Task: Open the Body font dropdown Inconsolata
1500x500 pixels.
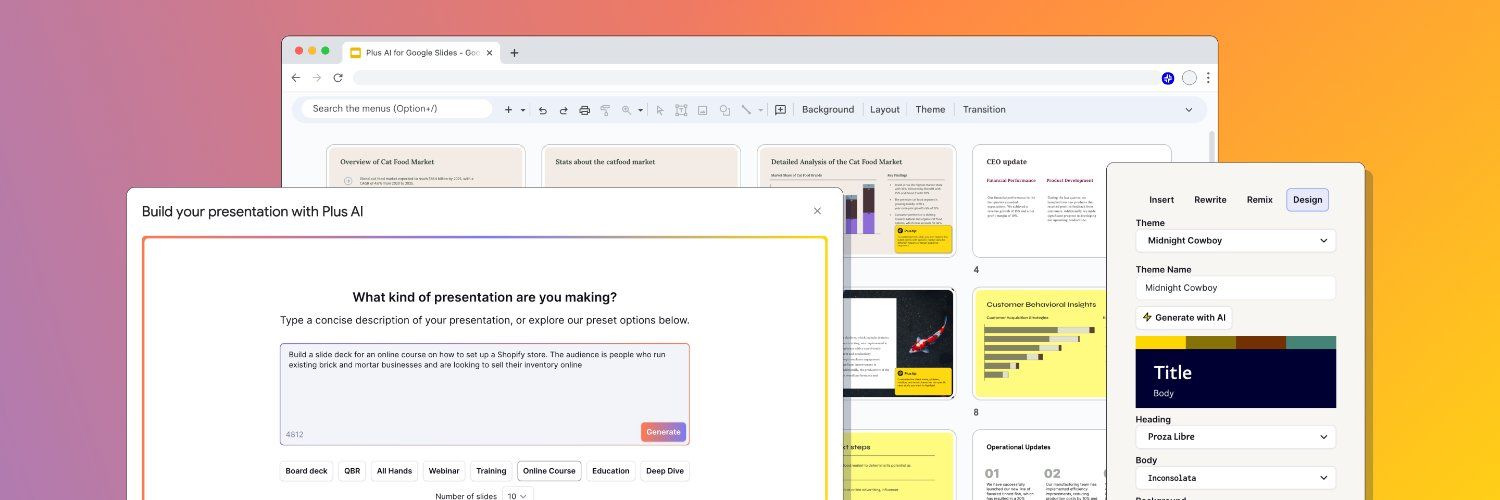Action: [1236, 478]
